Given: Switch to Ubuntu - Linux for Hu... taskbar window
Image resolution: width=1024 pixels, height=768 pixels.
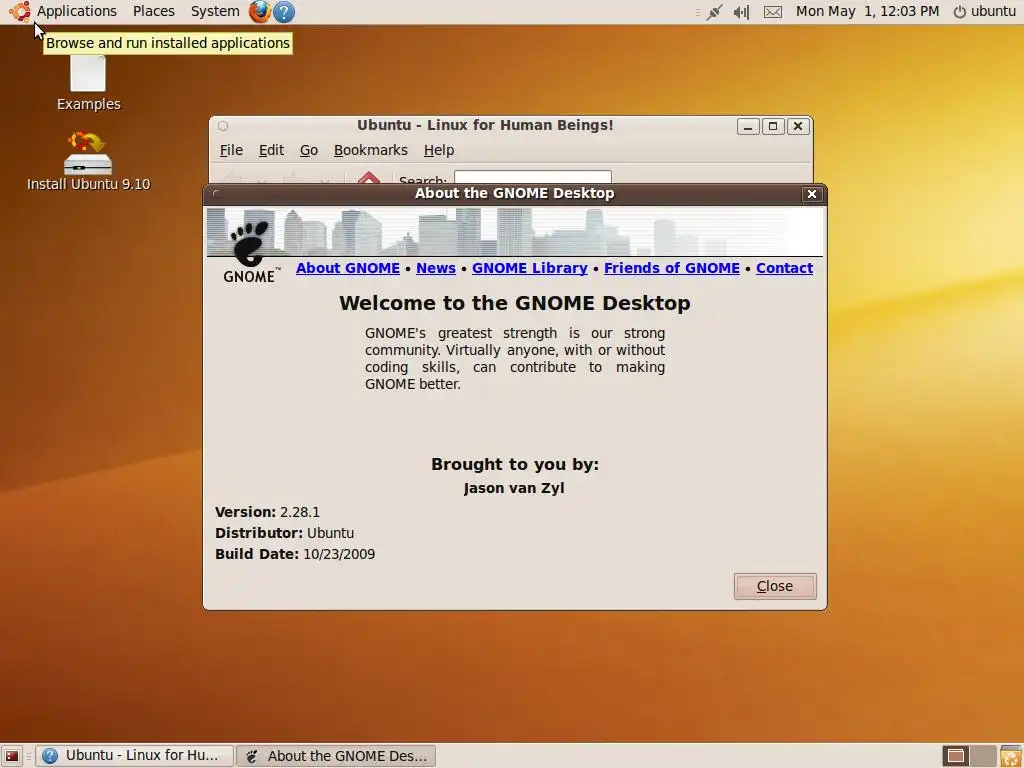Looking at the screenshot, I should (134, 756).
